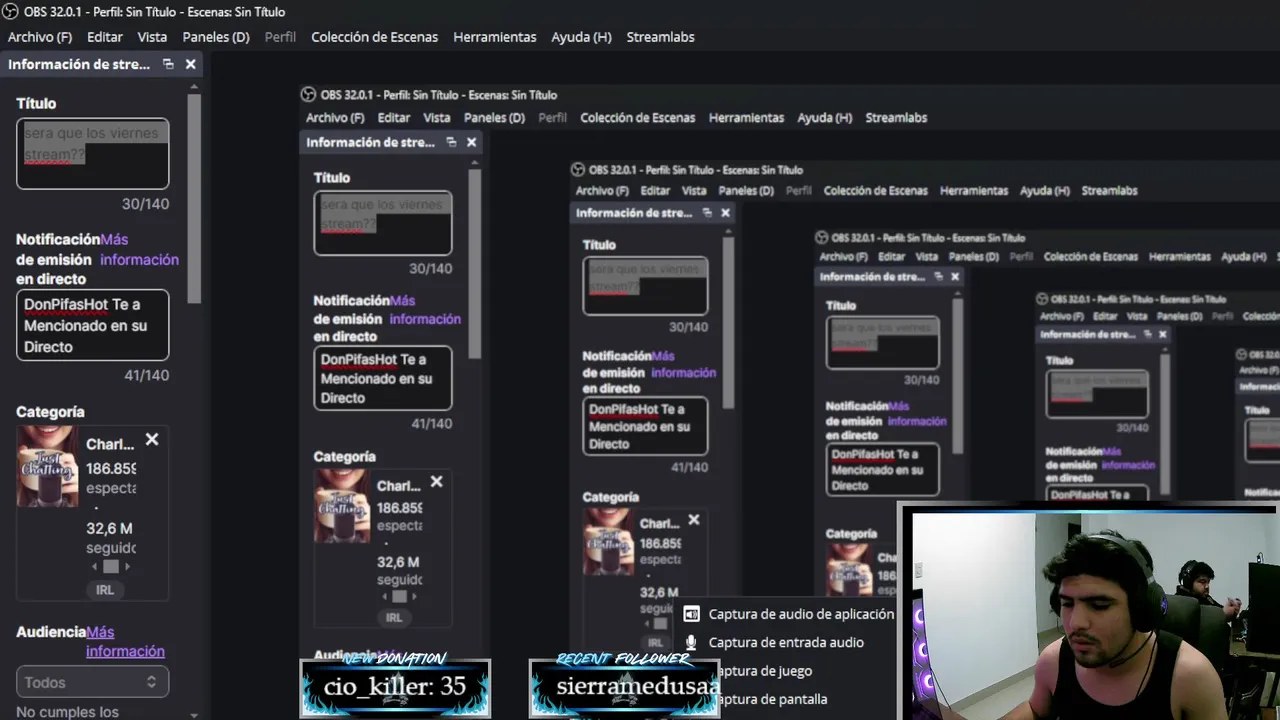The width and height of the screenshot is (1280, 720).
Task: Open Más información link beside Notificación de emisión
Action: (x=139, y=249)
